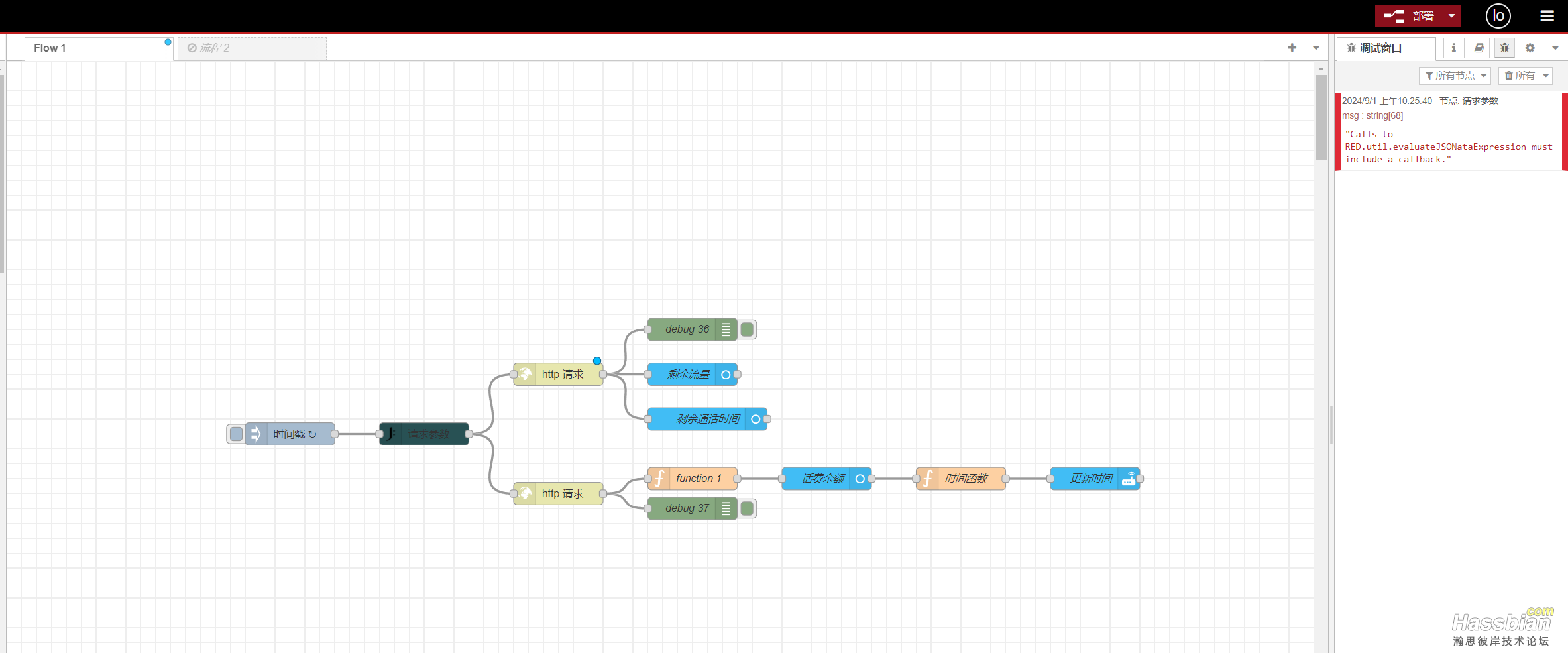This screenshot has height=653, width=1568.
Task: Click the output port of upper http 请求 node
Action: point(603,375)
